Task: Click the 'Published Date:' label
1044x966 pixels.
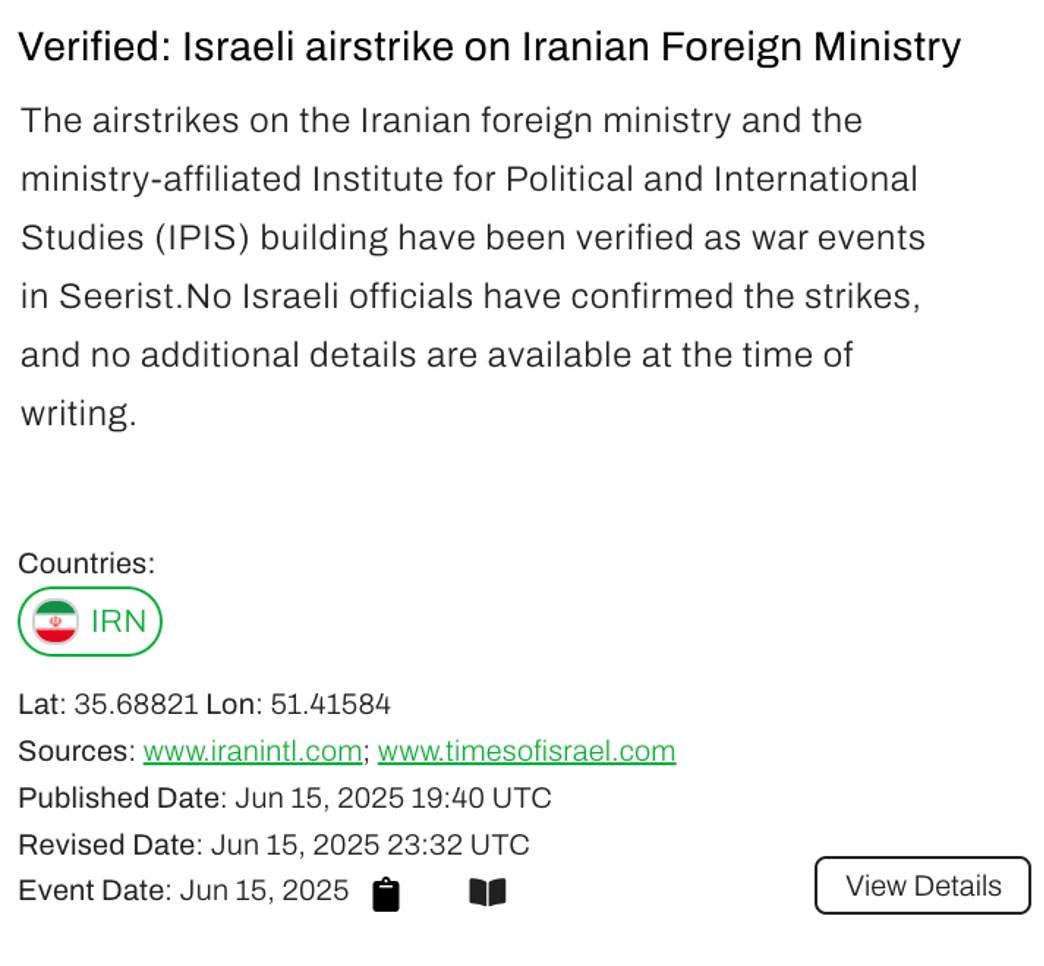Action: coord(122,798)
